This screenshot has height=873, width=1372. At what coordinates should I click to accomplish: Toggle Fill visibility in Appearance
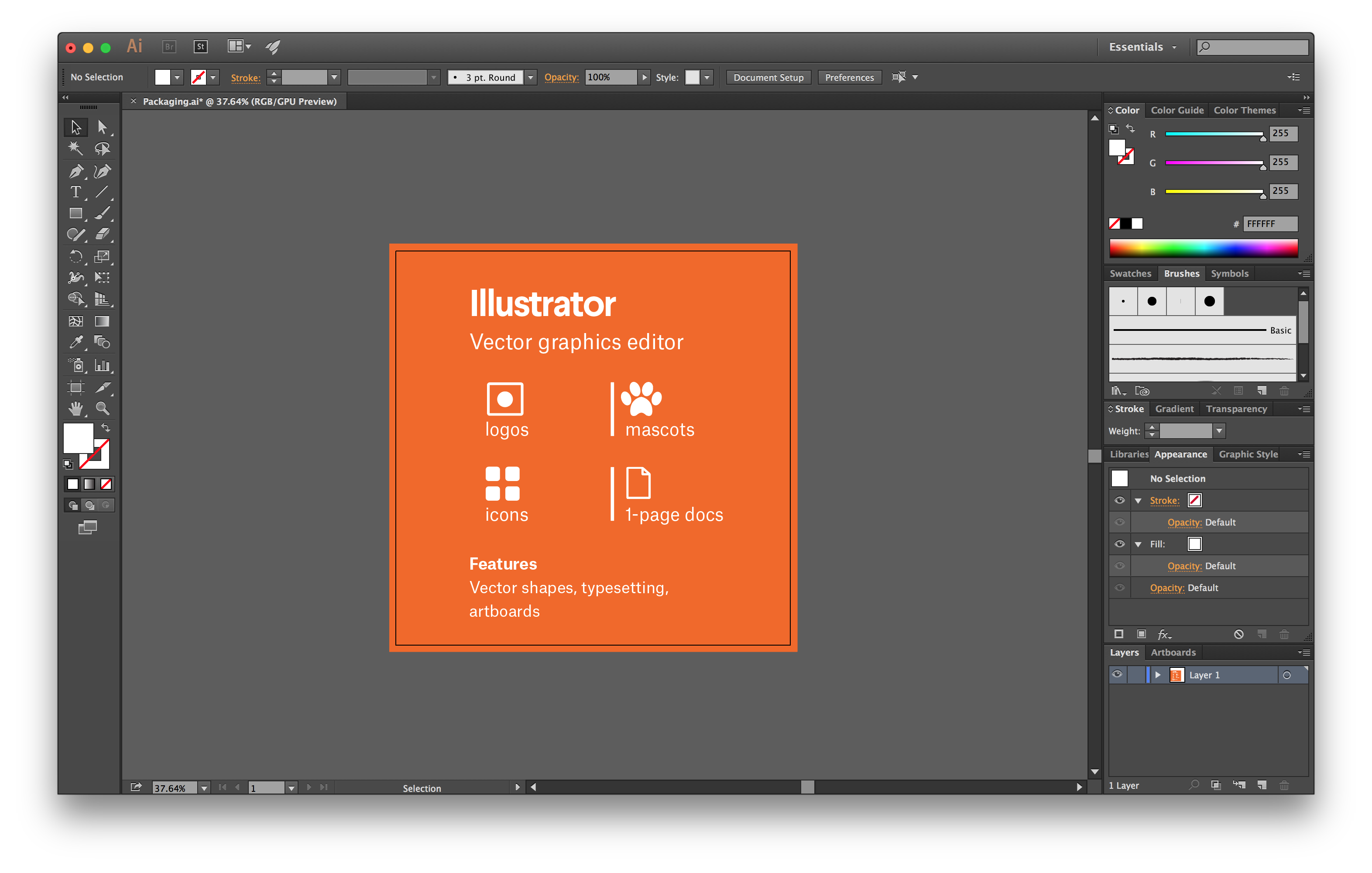pos(1121,544)
